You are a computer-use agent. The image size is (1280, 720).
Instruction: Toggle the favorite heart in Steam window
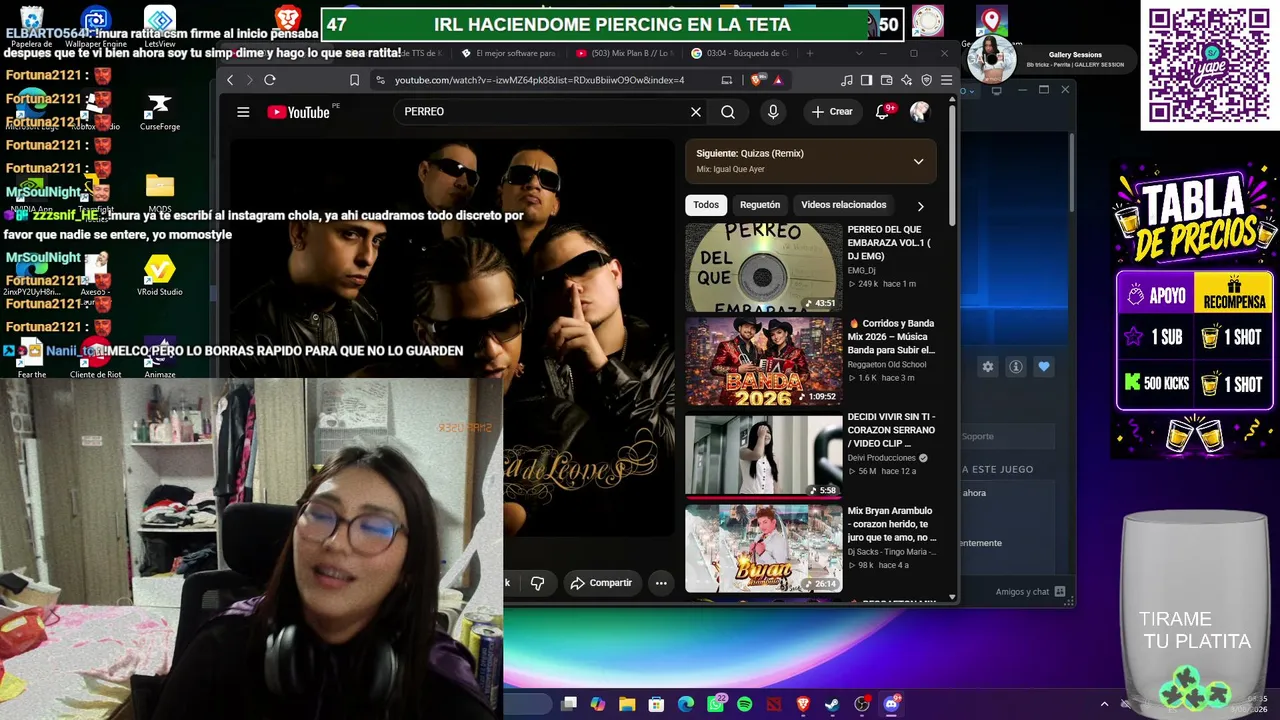point(1044,367)
